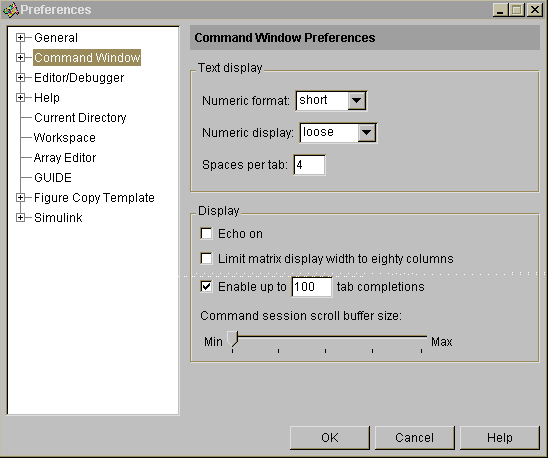
Task: Expand the Command Window tree node
Action: click(21, 57)
